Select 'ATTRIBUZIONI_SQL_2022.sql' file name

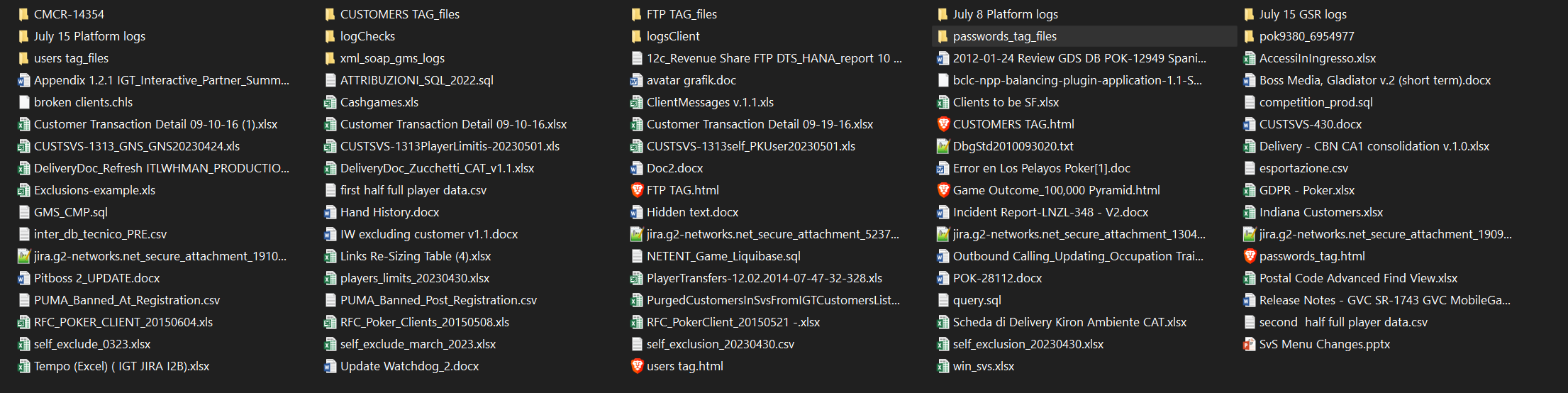coord(417,80)
